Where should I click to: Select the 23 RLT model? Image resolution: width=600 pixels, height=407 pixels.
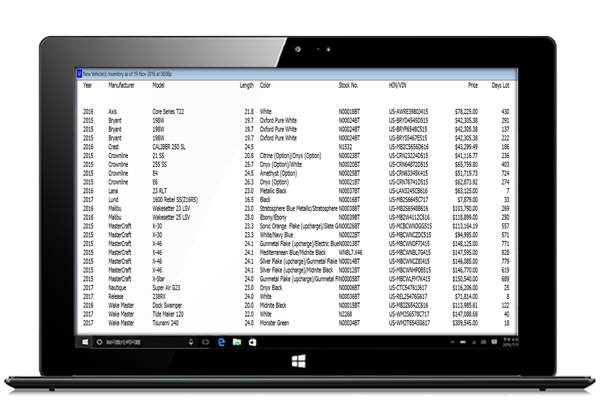[x=160, y=191]
